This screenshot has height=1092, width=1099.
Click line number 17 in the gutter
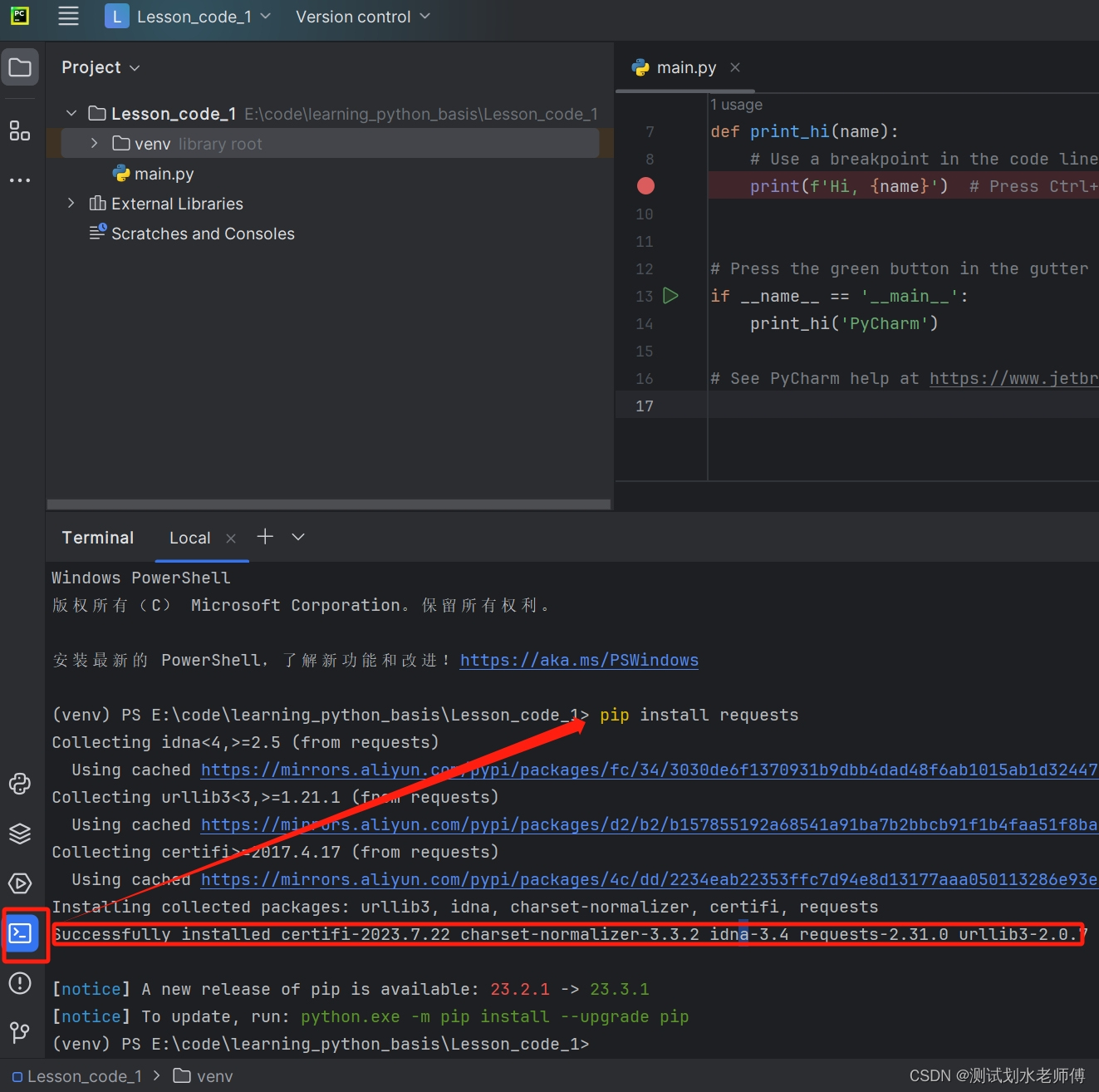coord(645,406)
